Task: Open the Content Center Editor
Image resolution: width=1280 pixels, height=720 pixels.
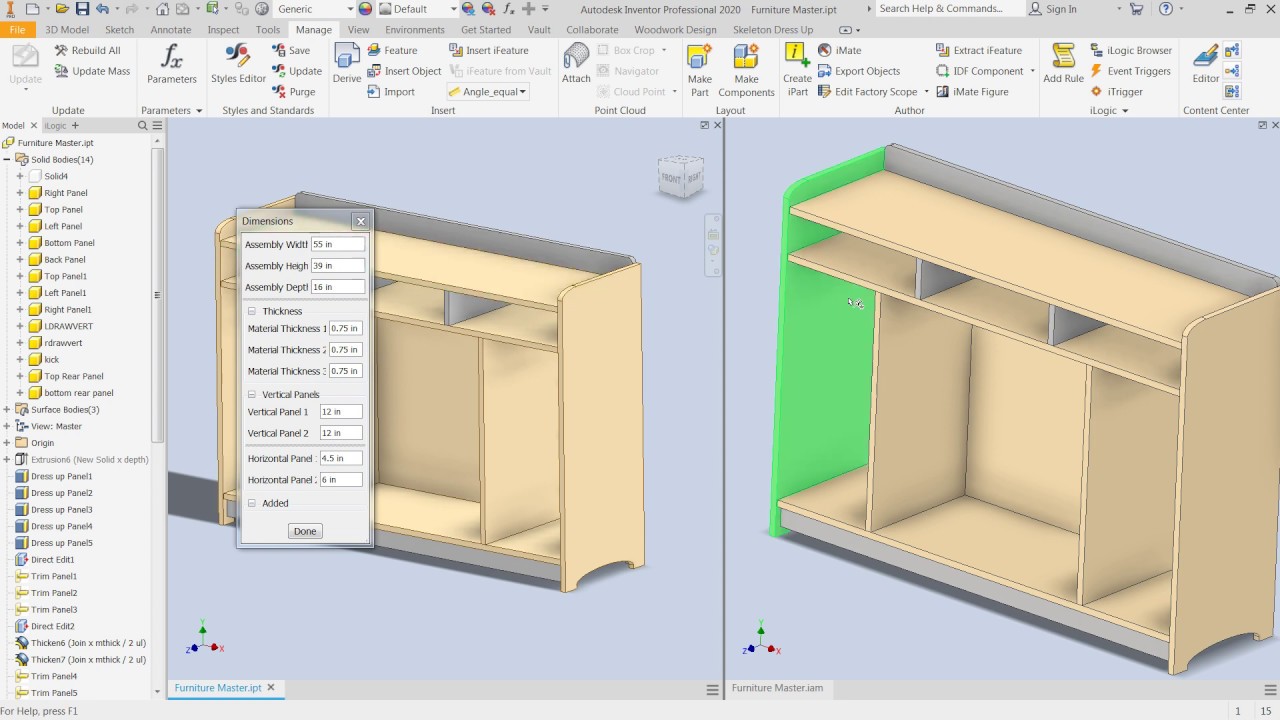Action: point(1204,64)
